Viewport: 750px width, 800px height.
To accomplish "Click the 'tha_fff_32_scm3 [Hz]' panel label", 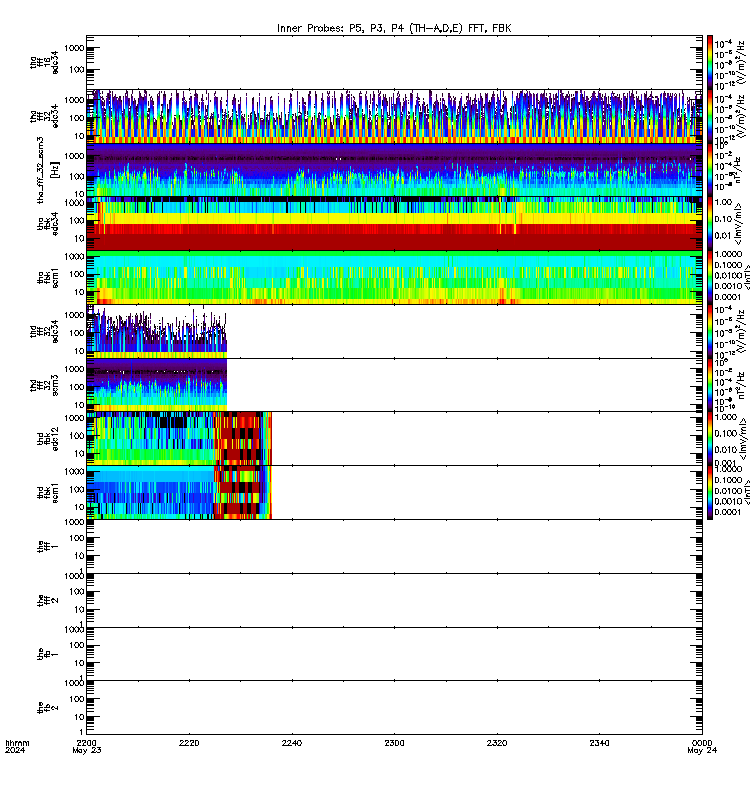I will click(48, 170).
